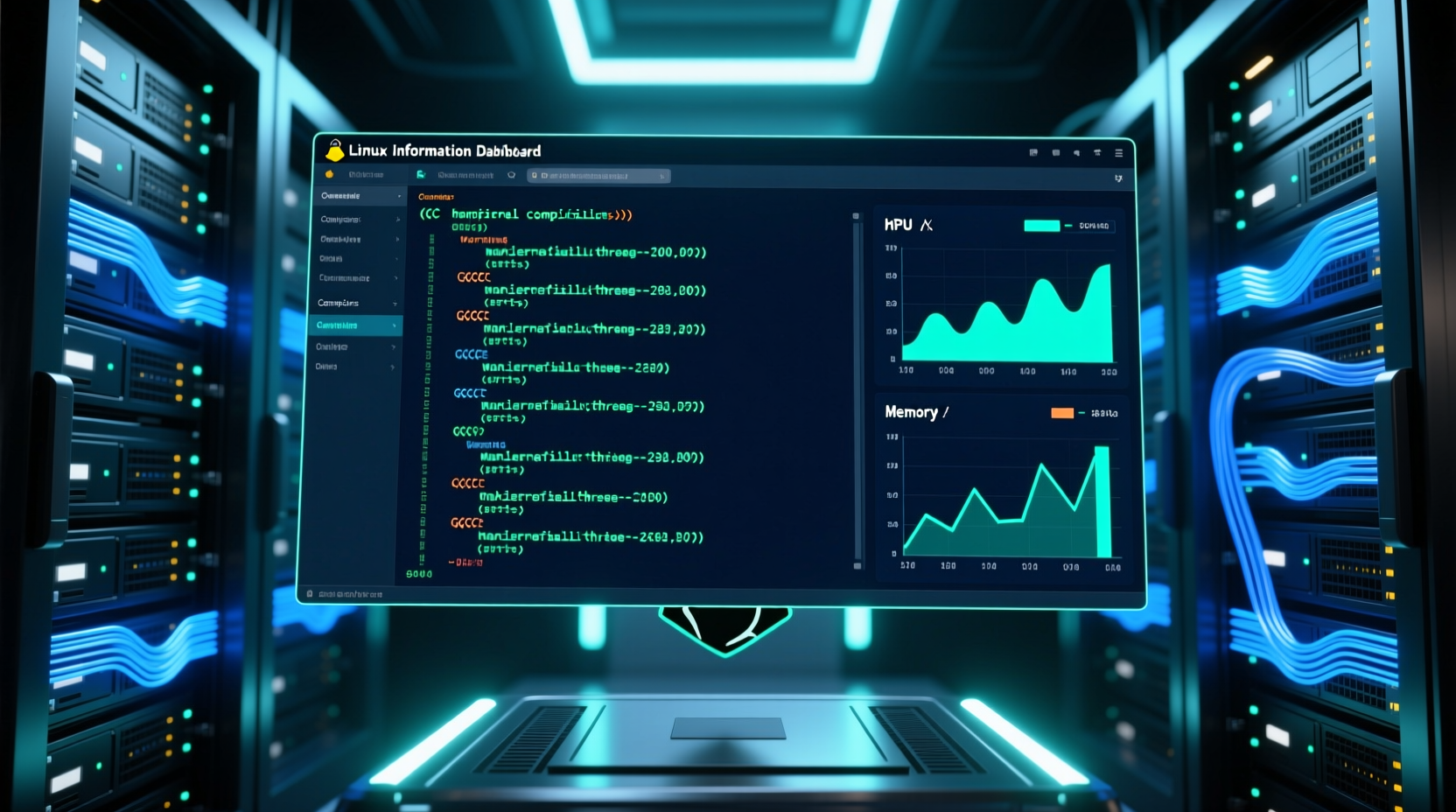Screen dimensions: 1456x812
Task: Click the icon at the toolbar's right end
Action: [1118, 178]
